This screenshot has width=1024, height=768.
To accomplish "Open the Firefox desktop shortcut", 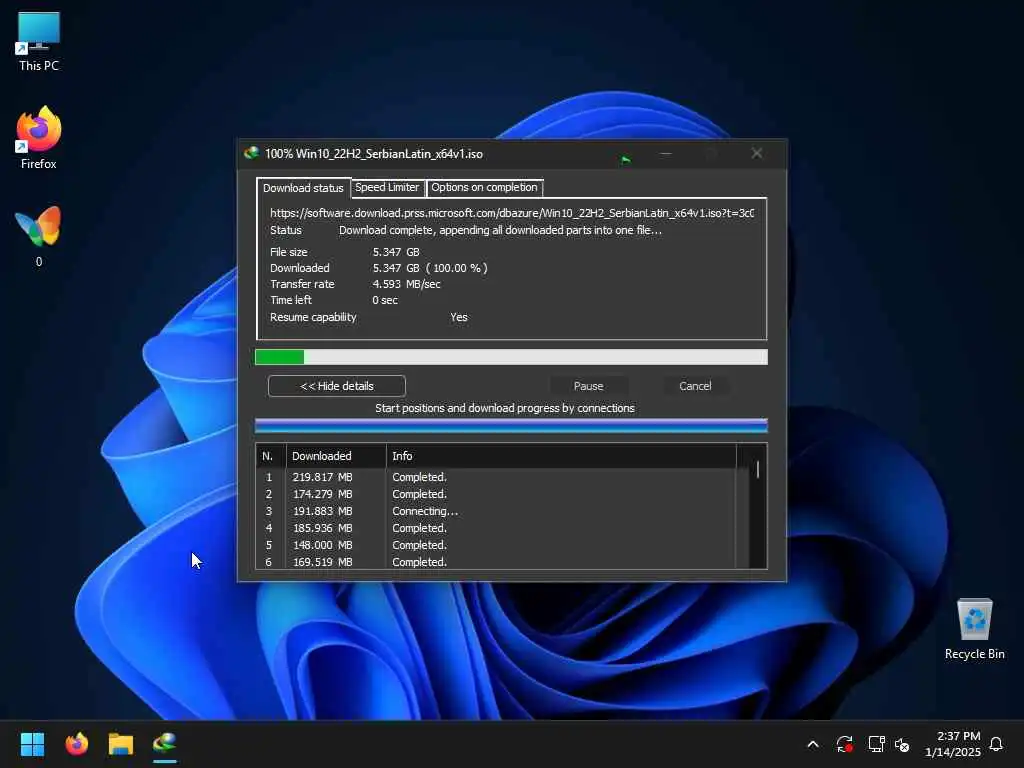I will pyautogui.click(x=39, y=138).
